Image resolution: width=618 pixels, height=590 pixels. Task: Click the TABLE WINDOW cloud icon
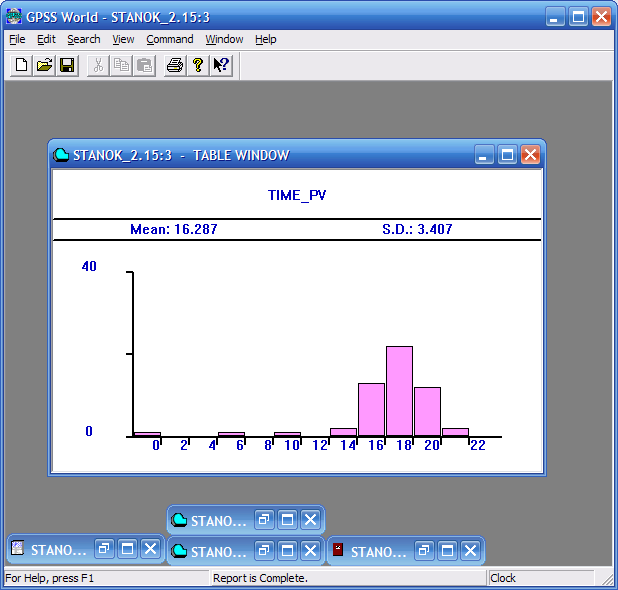(61, 155)
